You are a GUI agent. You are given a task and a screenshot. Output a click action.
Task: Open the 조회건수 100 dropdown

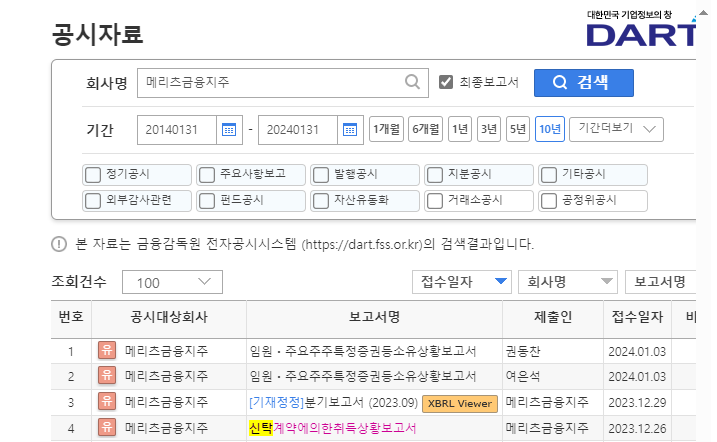tap(172, 282)
